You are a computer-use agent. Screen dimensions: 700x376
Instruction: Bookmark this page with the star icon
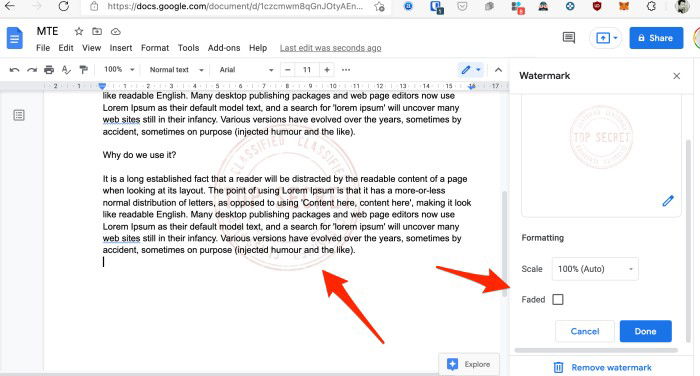[x=379, y=6]
